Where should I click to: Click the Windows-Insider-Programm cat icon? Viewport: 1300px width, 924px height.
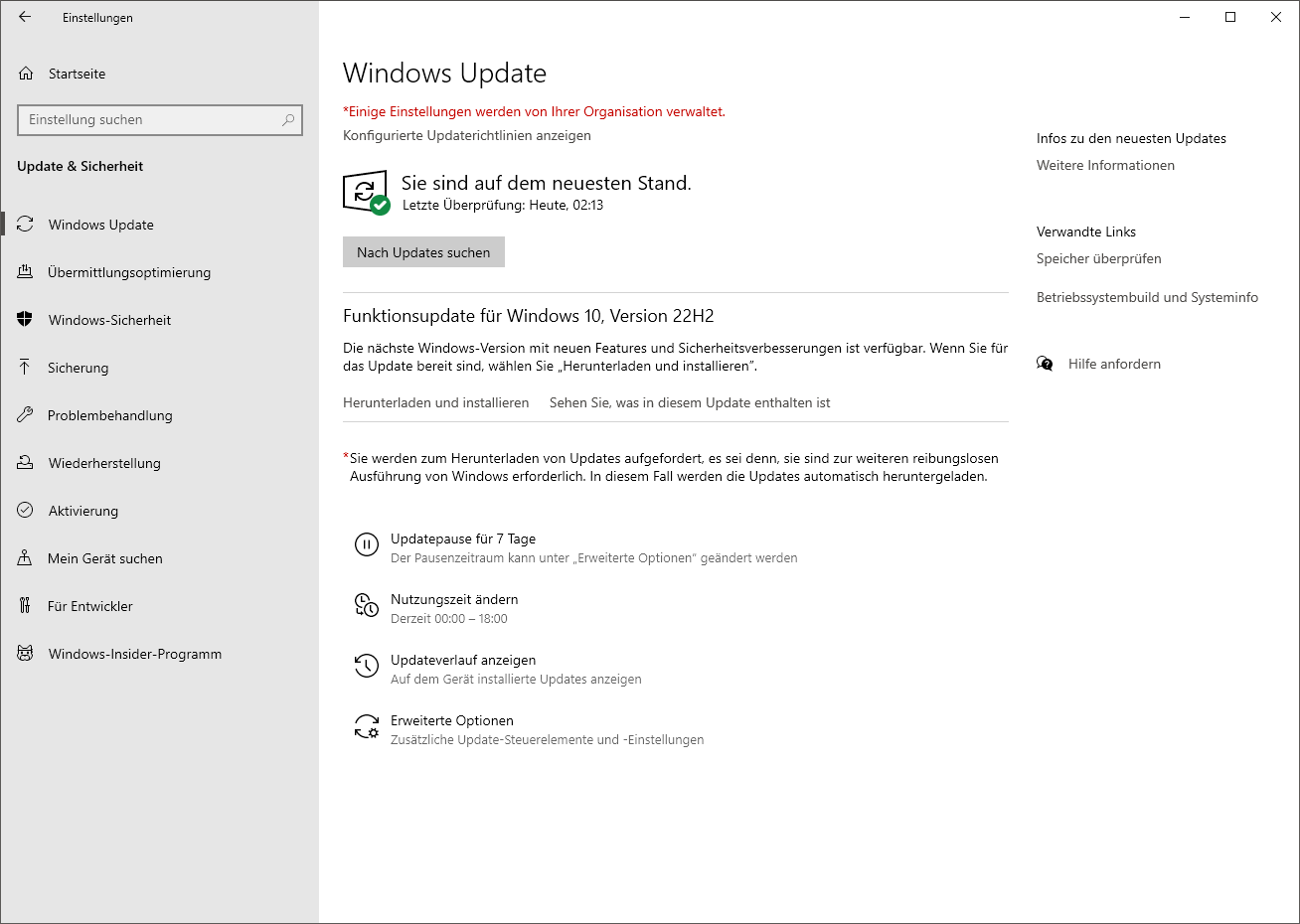(25, 654)
